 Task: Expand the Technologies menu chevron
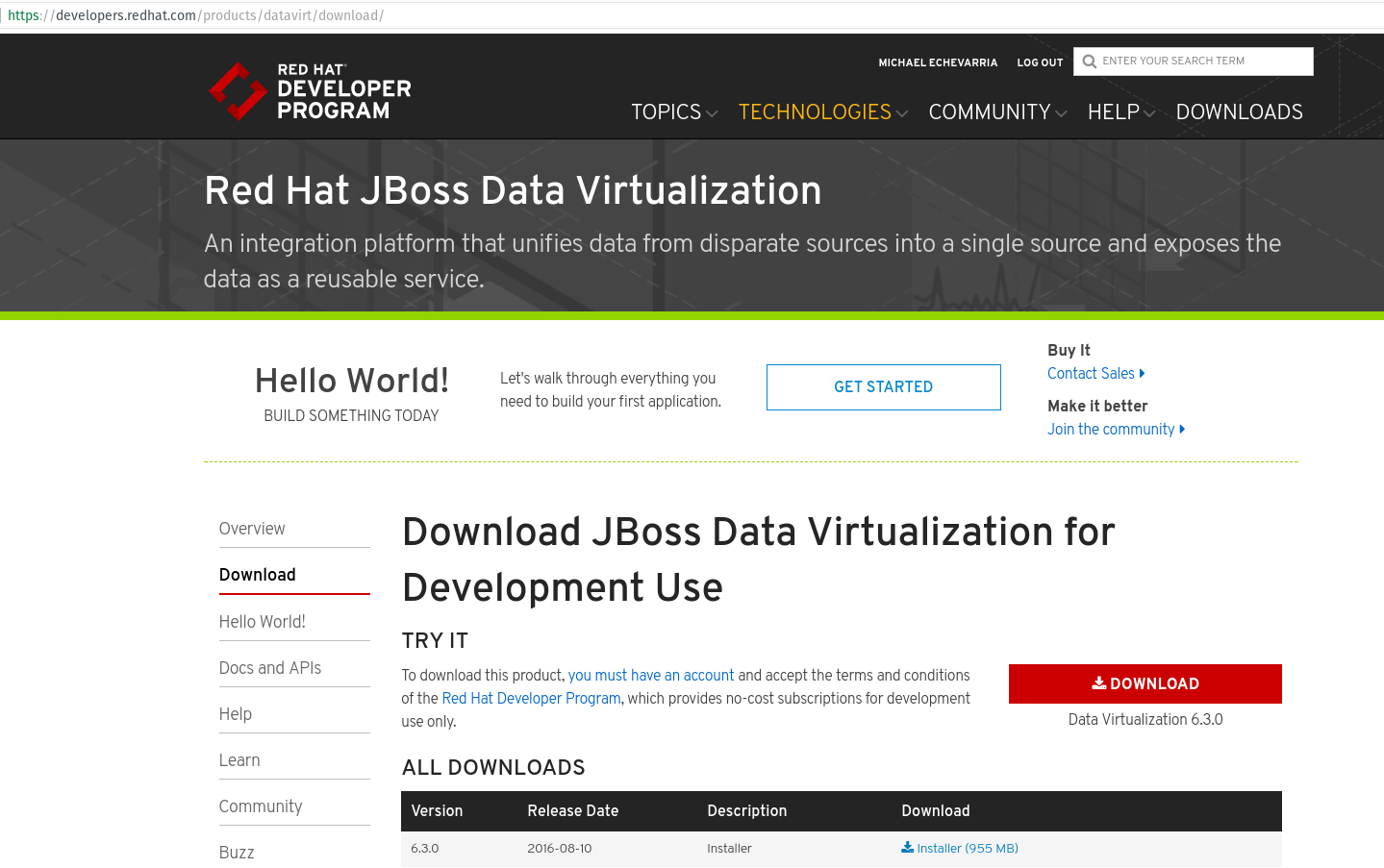901,113
